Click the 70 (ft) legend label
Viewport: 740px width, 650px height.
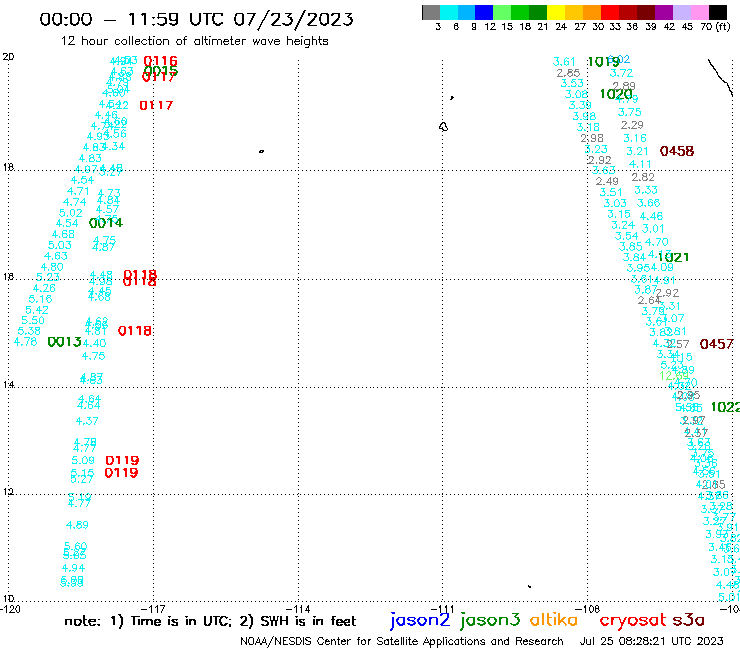click(x=715, y=26)
